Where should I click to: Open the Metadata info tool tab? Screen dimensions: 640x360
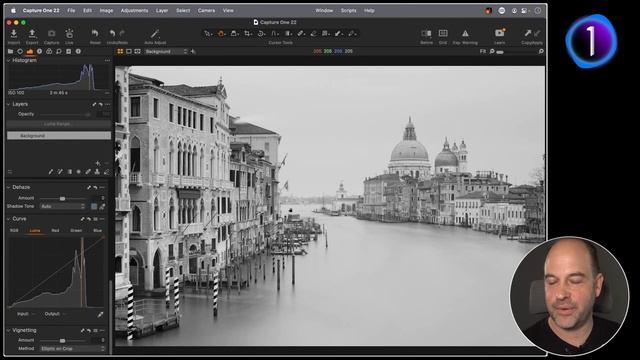coord(78,51)
